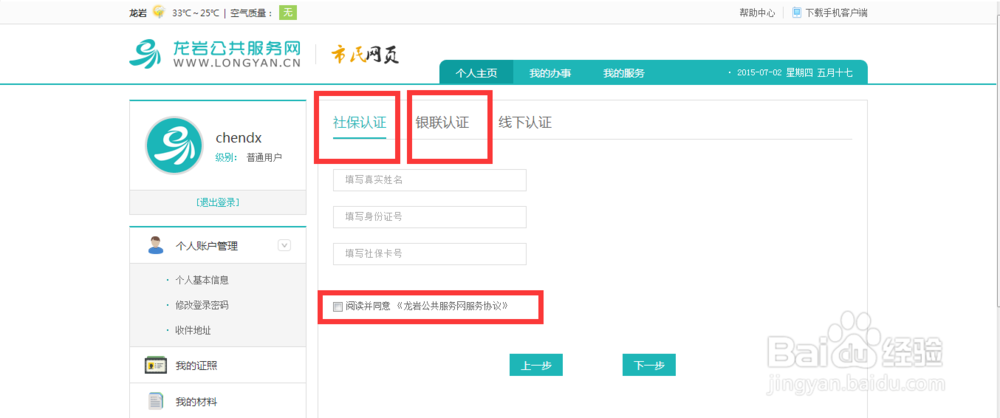The width and height of the screenshot is (1000, 418).
Task: Collapse the 个人账户管理 section arrow
Action: pyautogui.click(x=284, y=245)
